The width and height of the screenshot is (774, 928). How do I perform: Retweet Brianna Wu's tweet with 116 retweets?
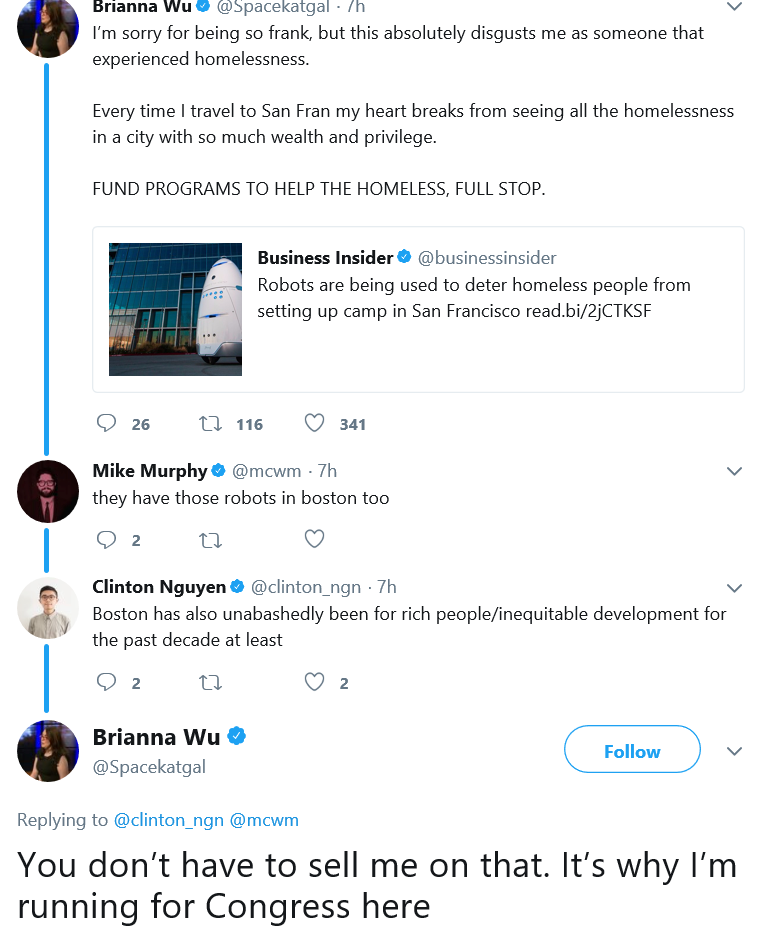tap(210, 424)
